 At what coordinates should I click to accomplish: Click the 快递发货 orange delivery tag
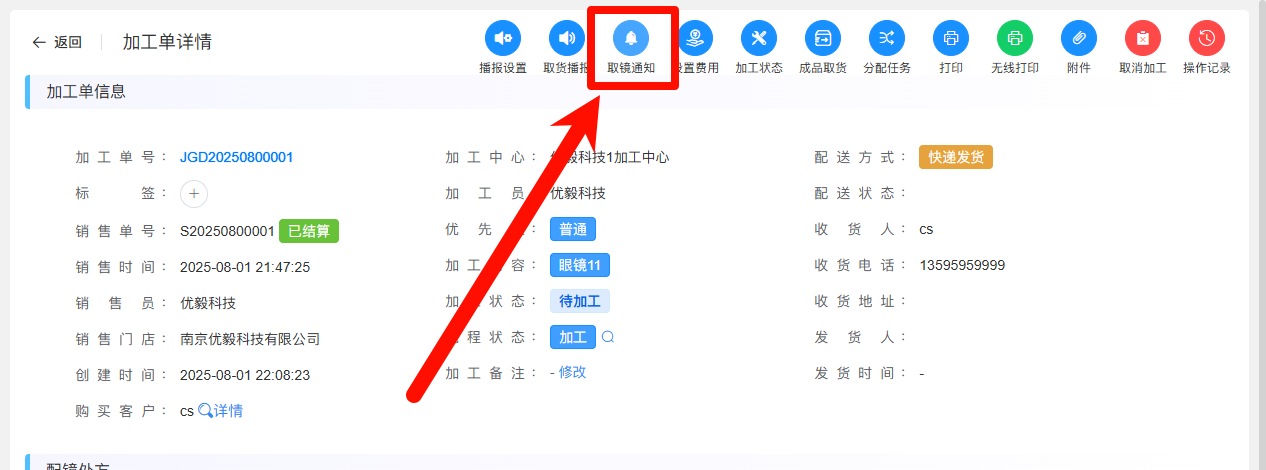coord(955,157)
